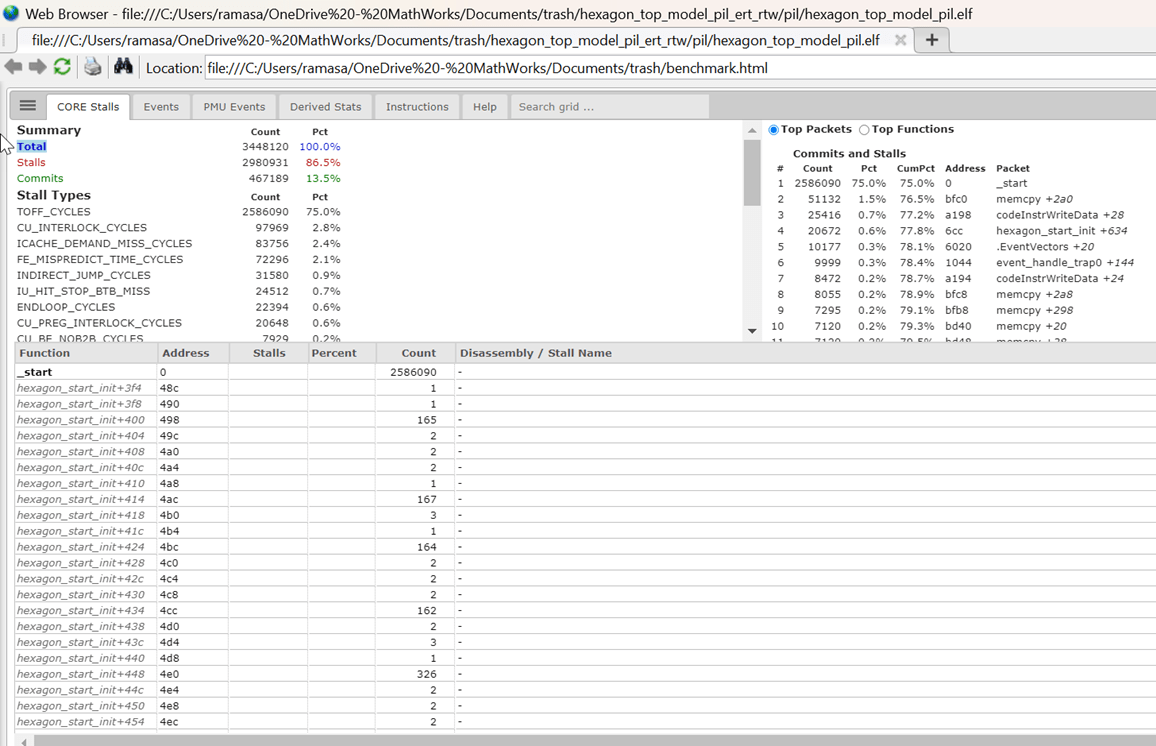
Task: Select the Top Functions radio button
Action: point(864,130)
